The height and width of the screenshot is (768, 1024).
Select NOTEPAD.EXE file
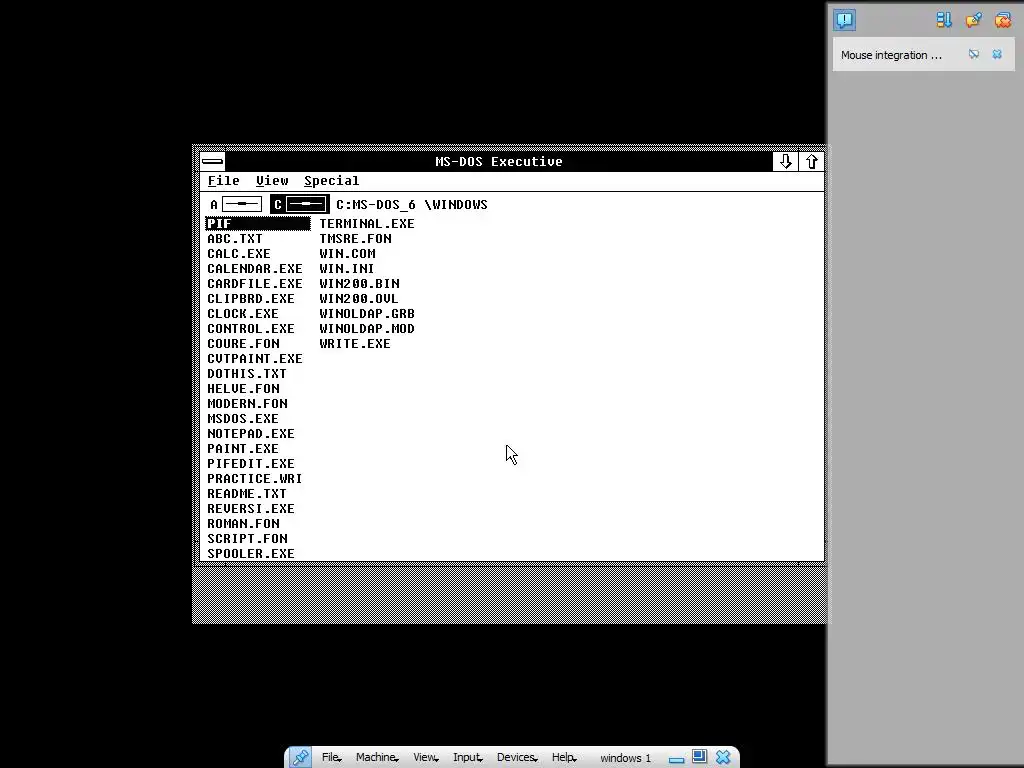click(251, 434)
